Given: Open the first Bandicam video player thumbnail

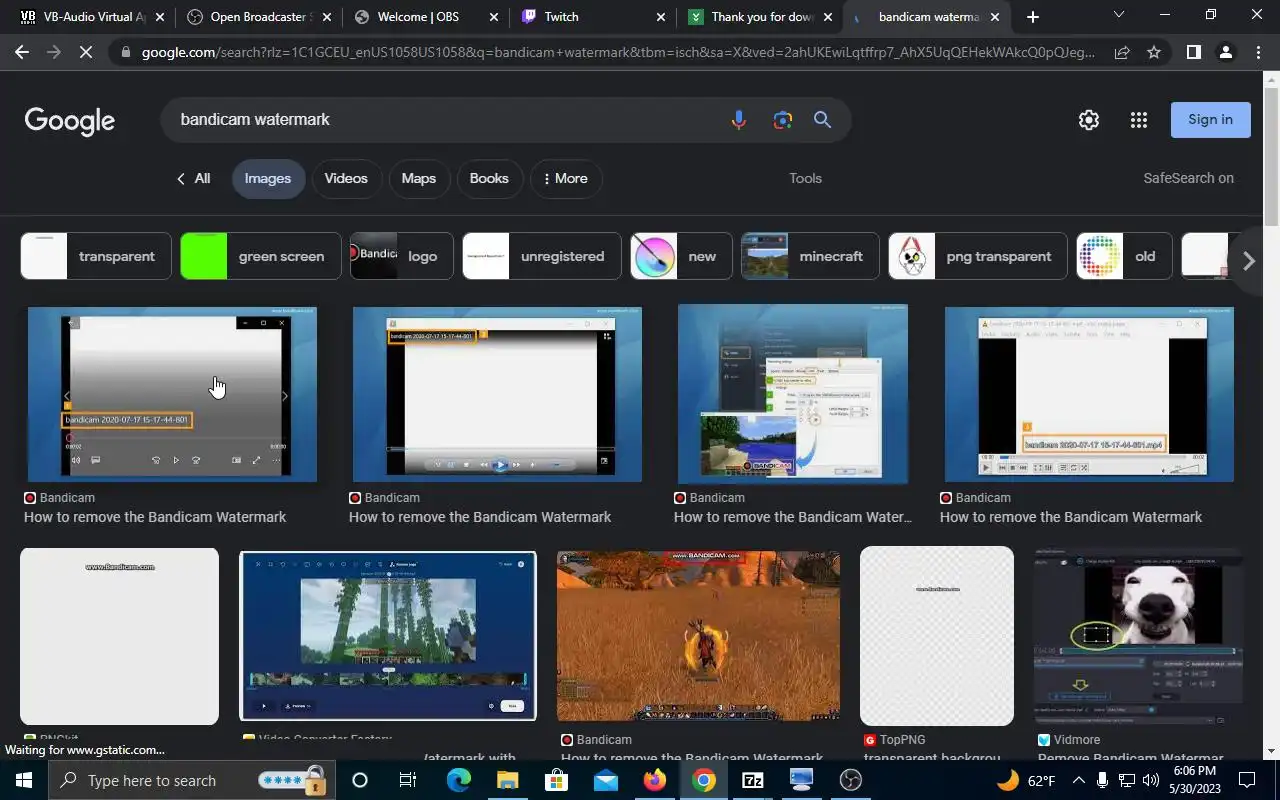Looking at the screenshot, I should coord(173,394).
